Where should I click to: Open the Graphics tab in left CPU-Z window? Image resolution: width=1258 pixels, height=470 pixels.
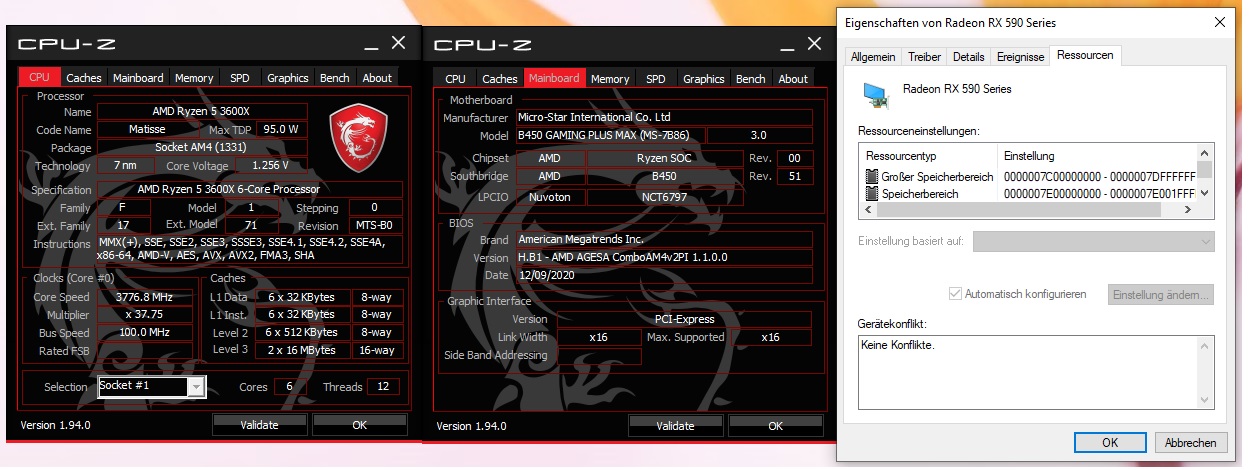click(288, 78)
